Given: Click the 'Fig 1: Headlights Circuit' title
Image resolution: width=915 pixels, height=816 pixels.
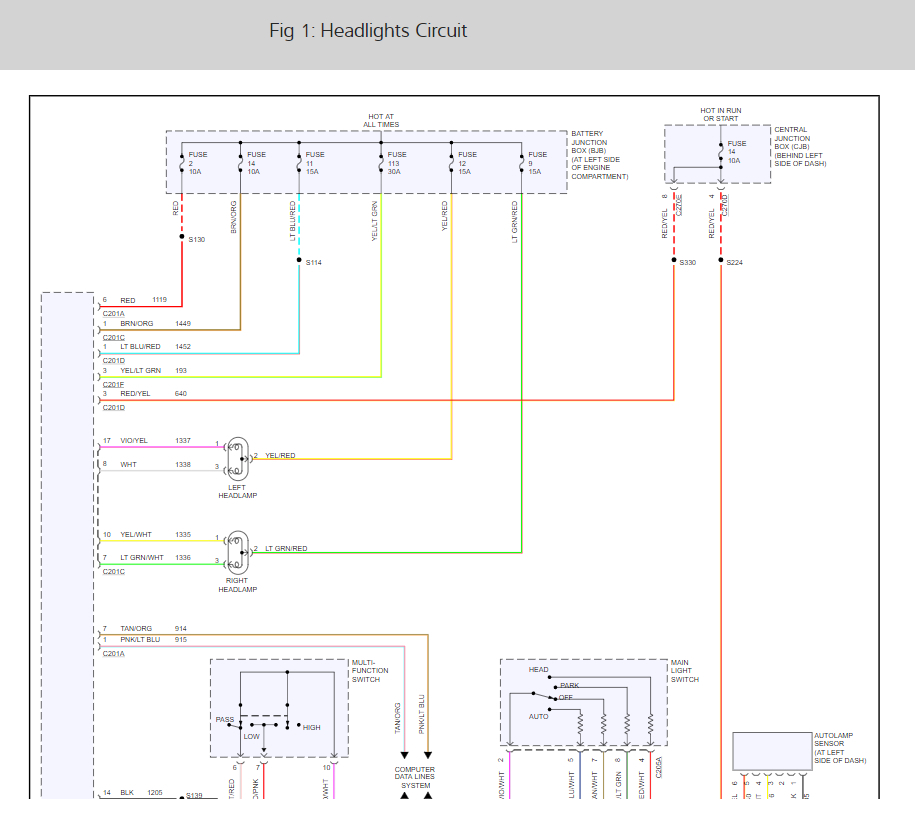Looking at the screenshot, I should [368, 30].
